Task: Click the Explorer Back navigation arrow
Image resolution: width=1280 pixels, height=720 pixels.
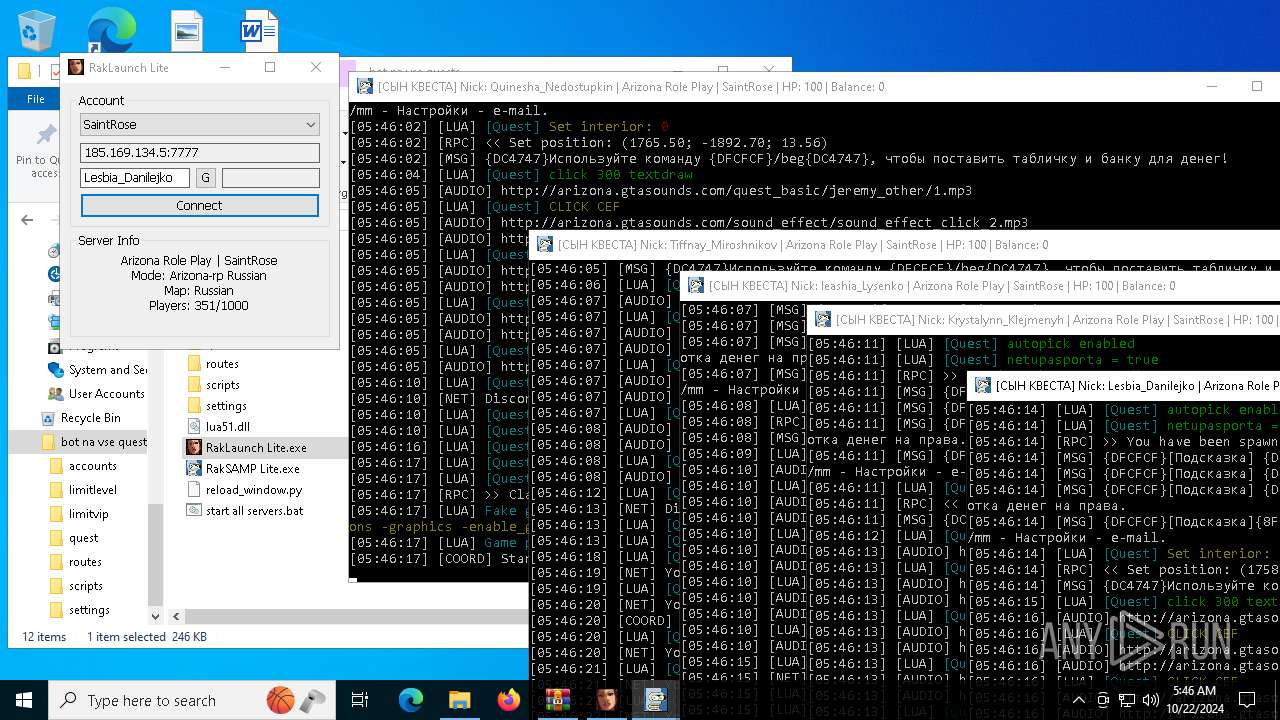Action: tap(27, 220)
